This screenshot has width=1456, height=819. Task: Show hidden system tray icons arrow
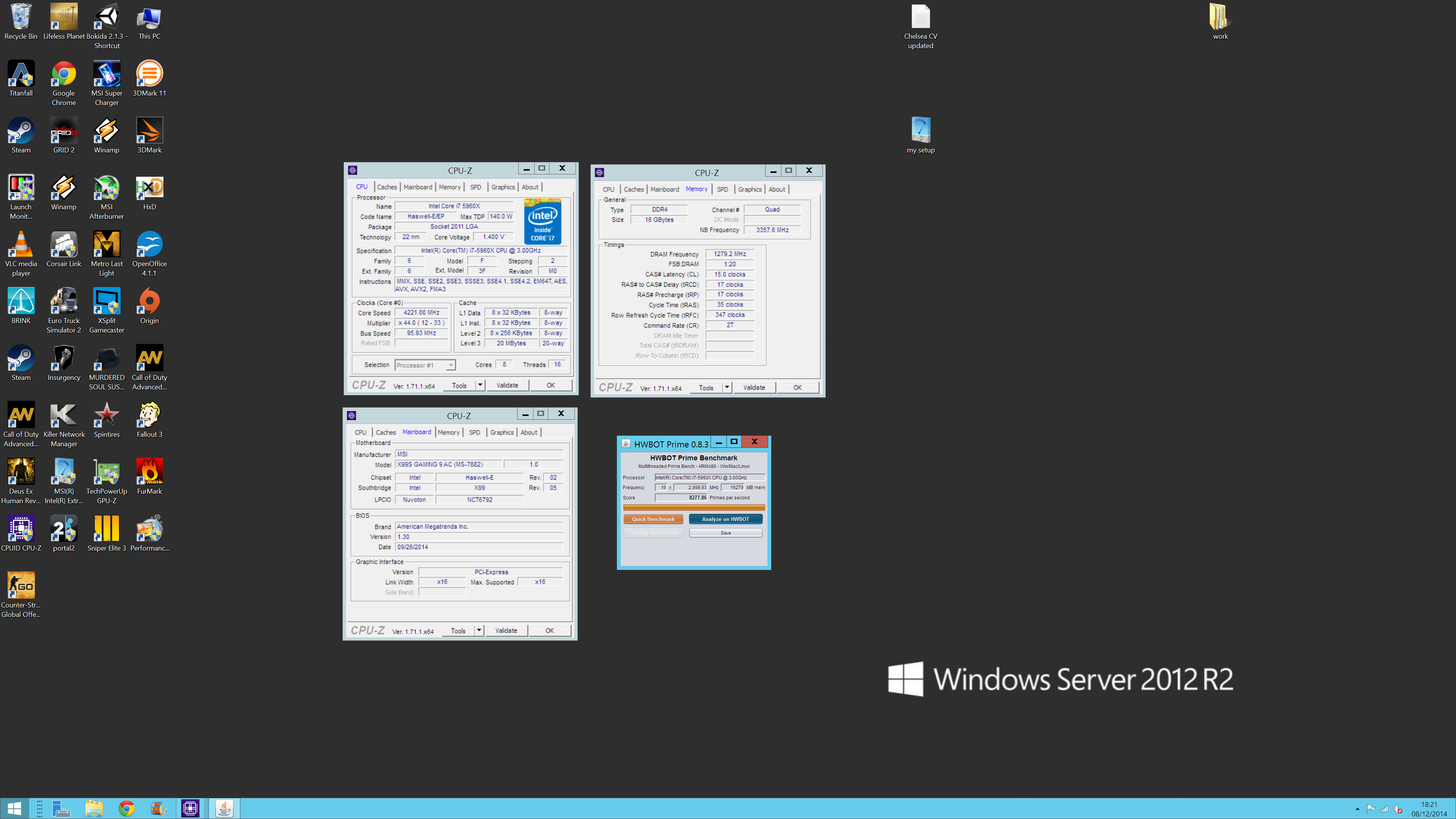[1357, 810]
